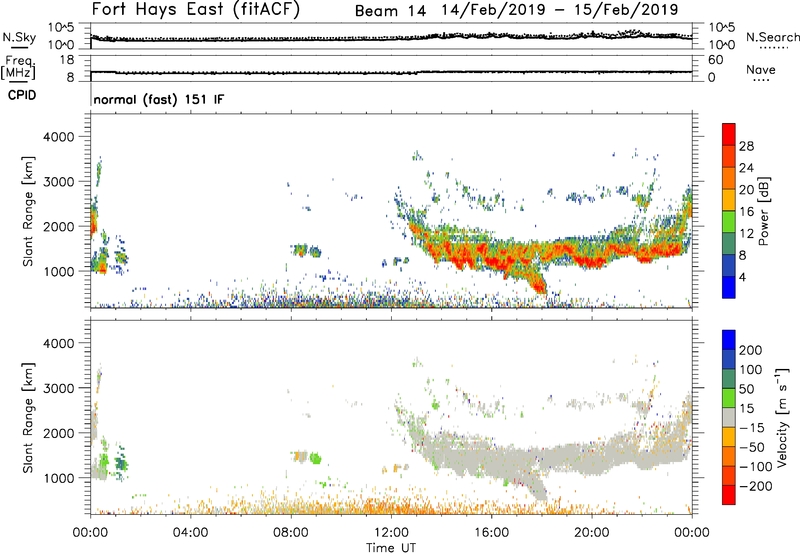The height and width of the screenshot is (554, 800).
Task: Click the 'Freq. [MHz]' axis label
Action: coord(18,68)
